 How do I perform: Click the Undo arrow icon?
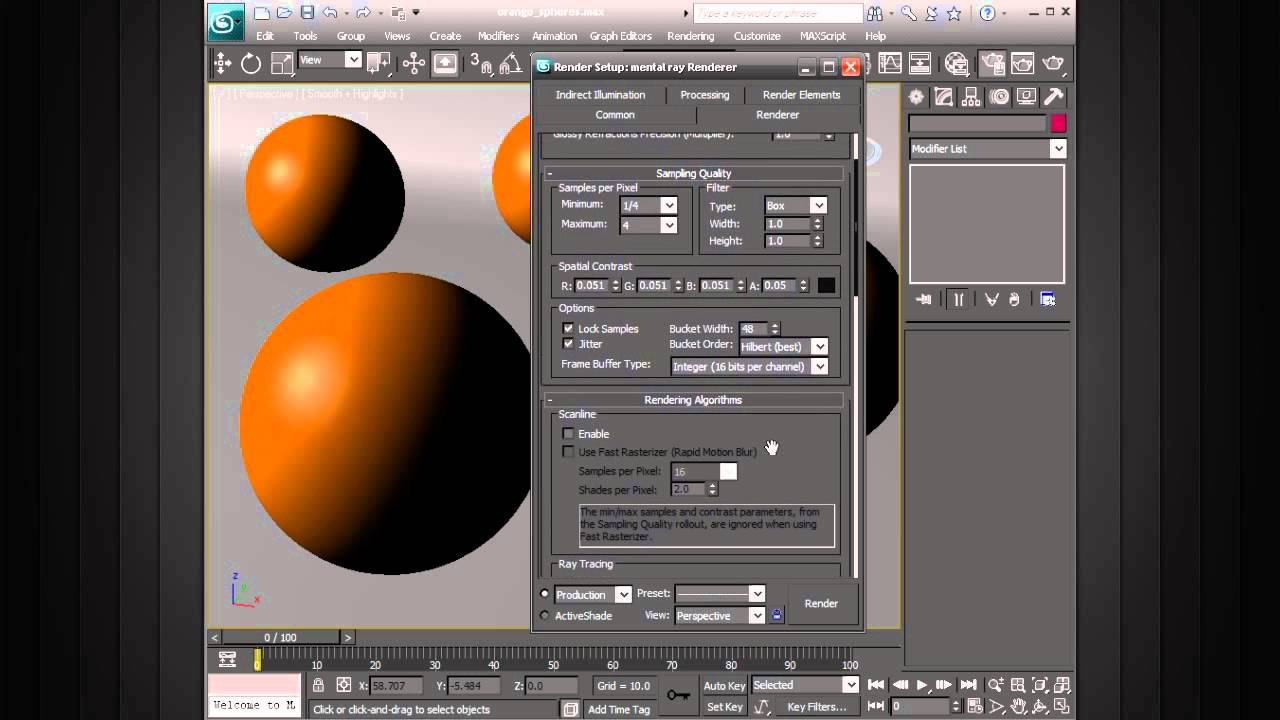pyautogui.click(x=330, y=13)
